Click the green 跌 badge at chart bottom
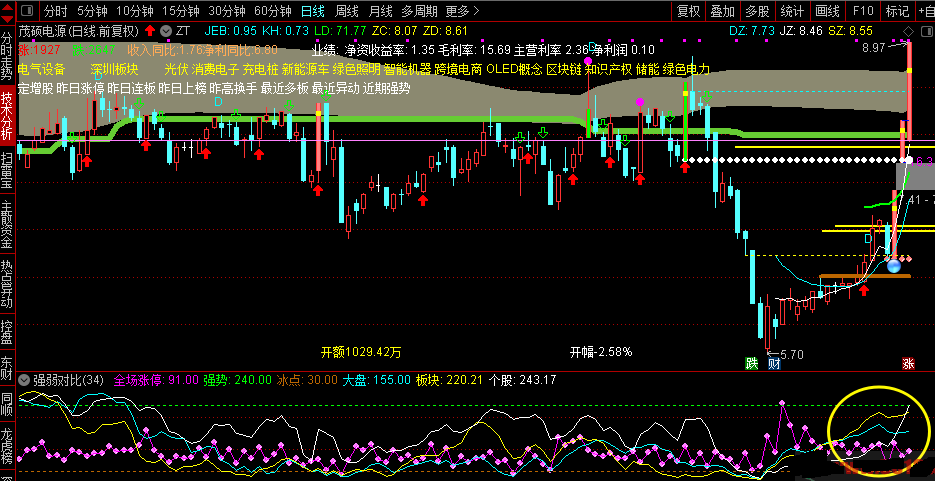The width and height of the screenshot is (935, 481). click(752, 363)
